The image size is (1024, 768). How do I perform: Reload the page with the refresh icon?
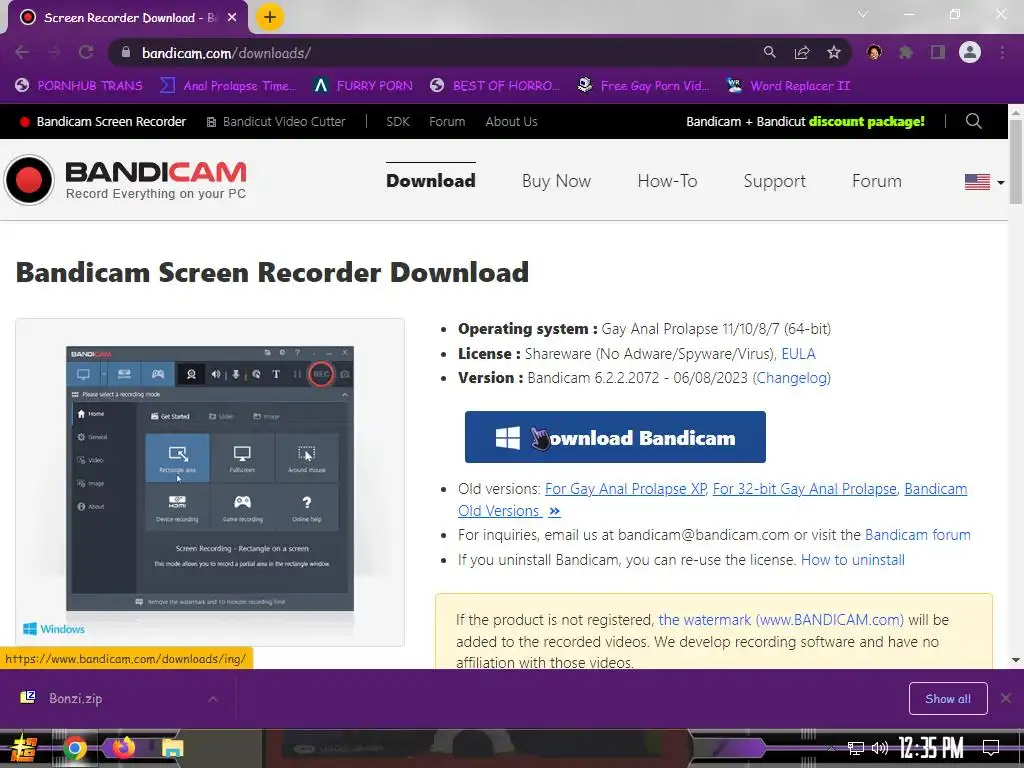coord(86,52)
